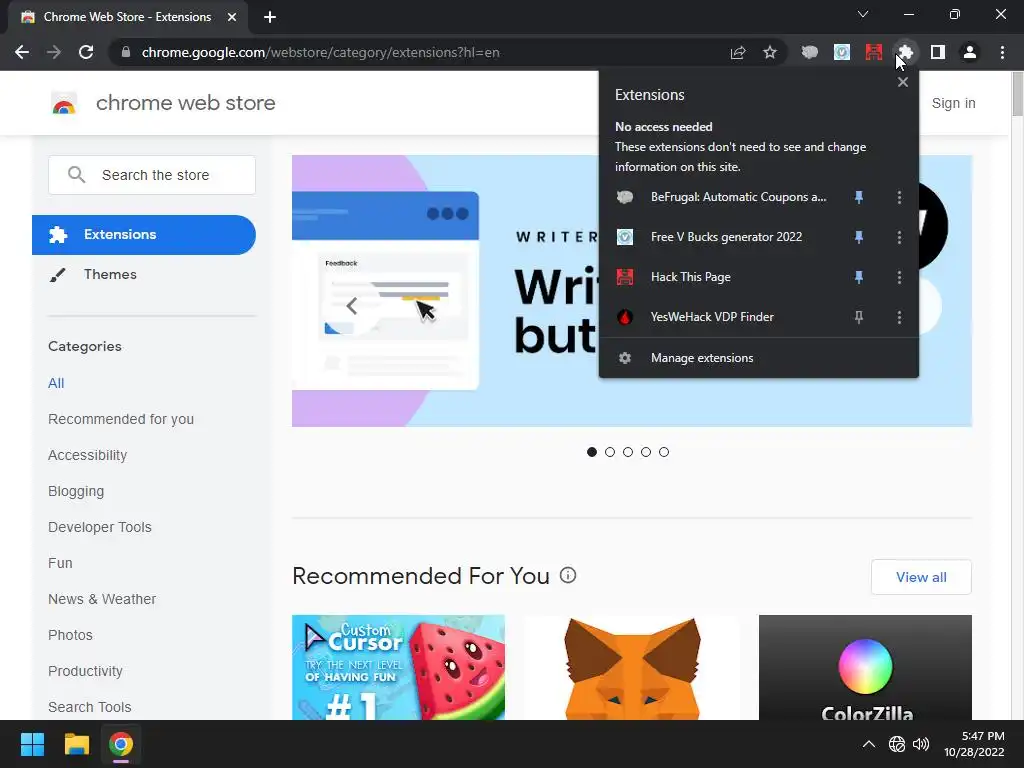This screenshot has width=1024, height=768.
Task: Unpin BeFrugal from the toolbar
Action: [x=859, y=197]
